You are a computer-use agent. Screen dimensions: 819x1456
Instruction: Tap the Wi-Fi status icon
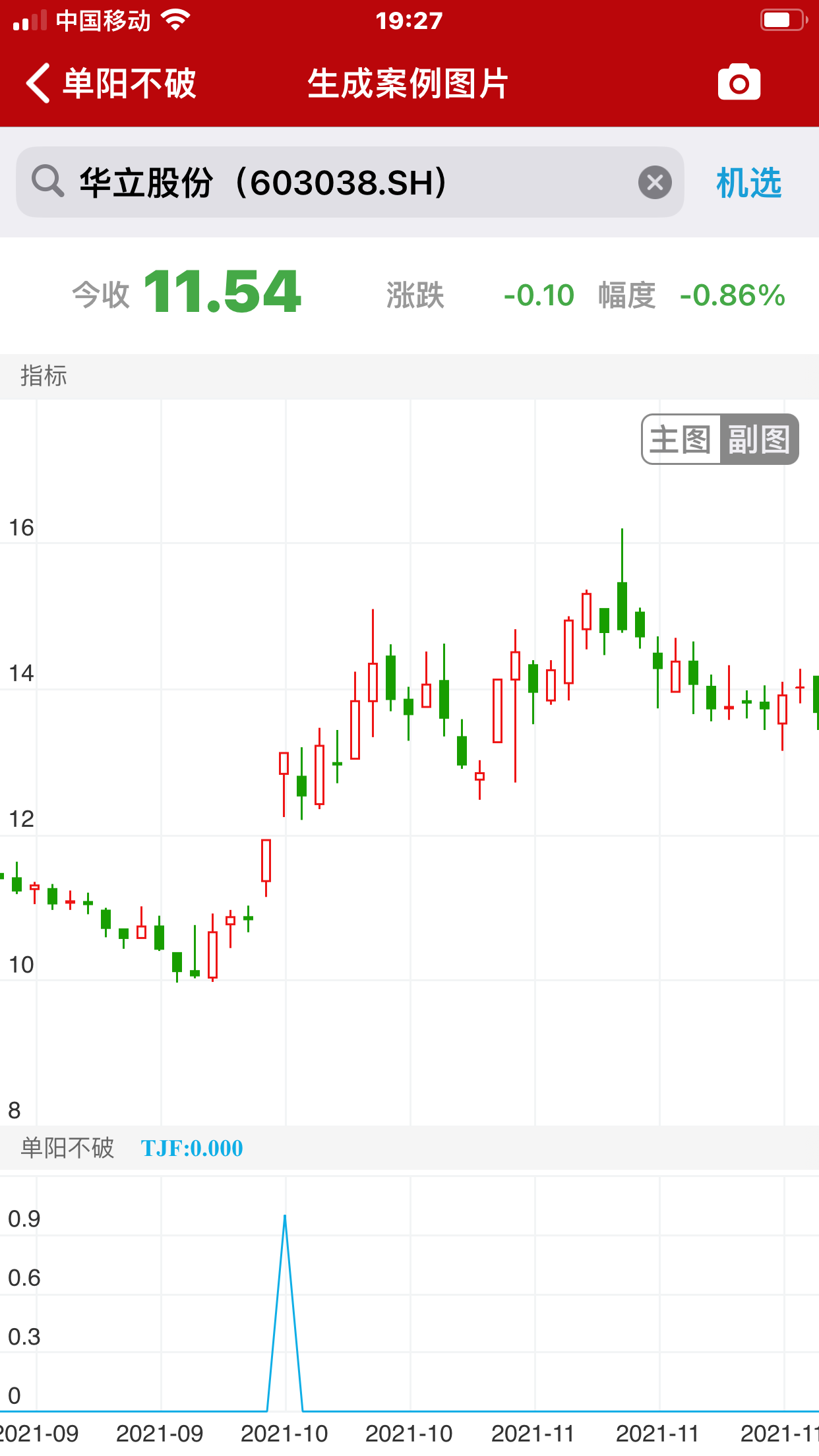pos(175,20)
